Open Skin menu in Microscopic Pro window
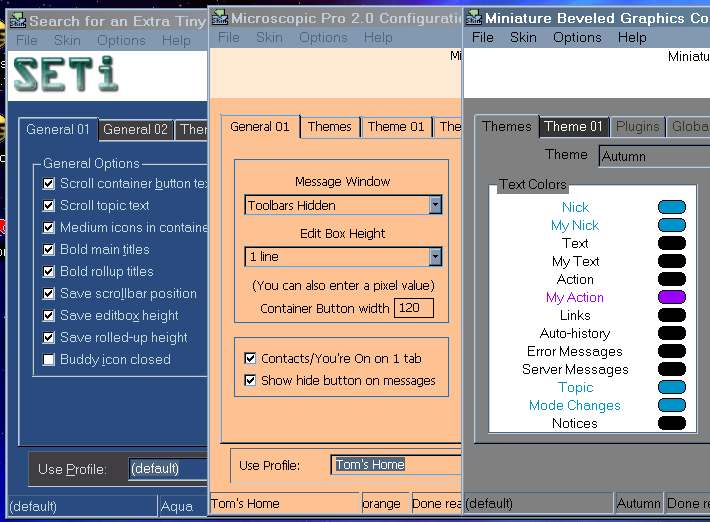The height and width of the screenshot is (522, 710). [x=269, y=38]
